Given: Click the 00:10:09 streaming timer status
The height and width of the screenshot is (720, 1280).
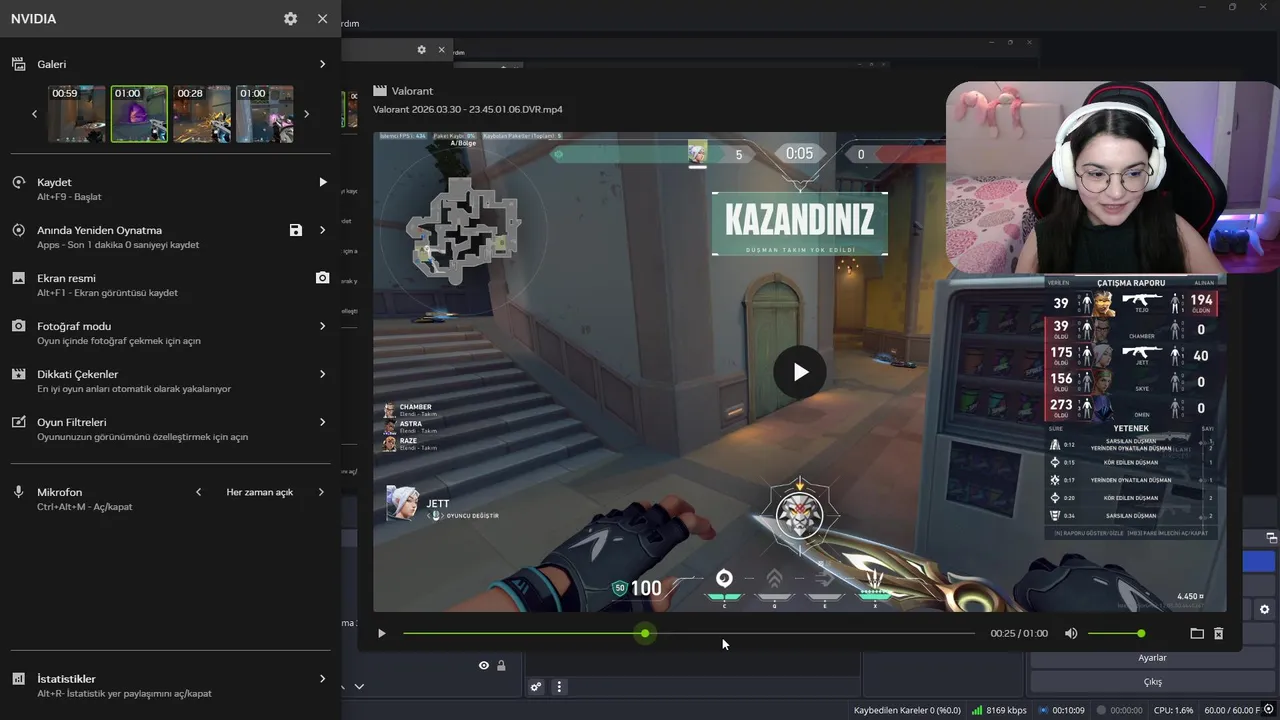Looking at the screenshot, I should coord(1061,710).
